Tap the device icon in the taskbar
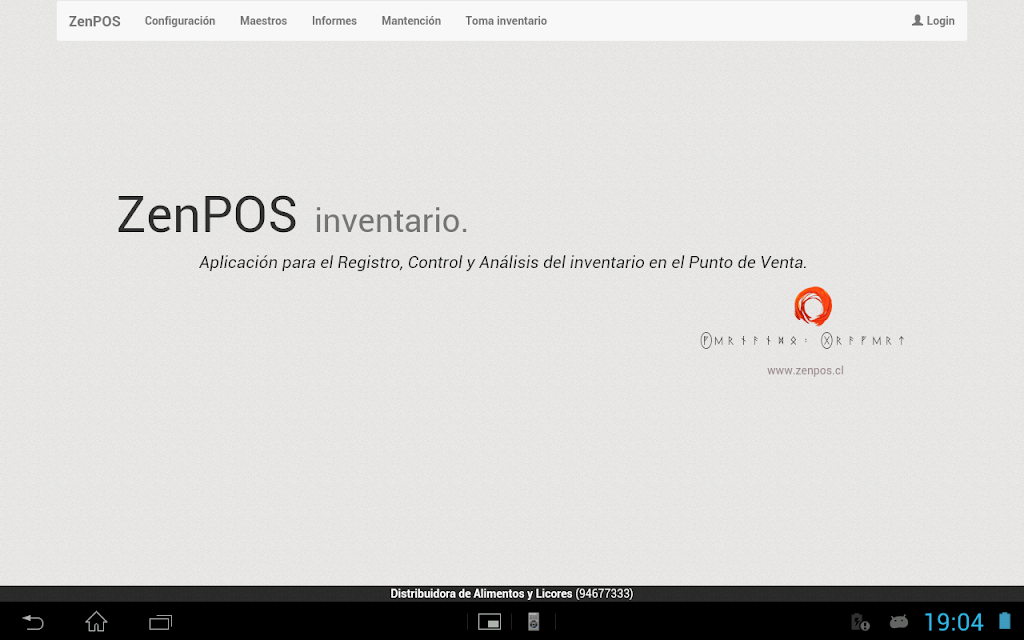 coord(534,622)
